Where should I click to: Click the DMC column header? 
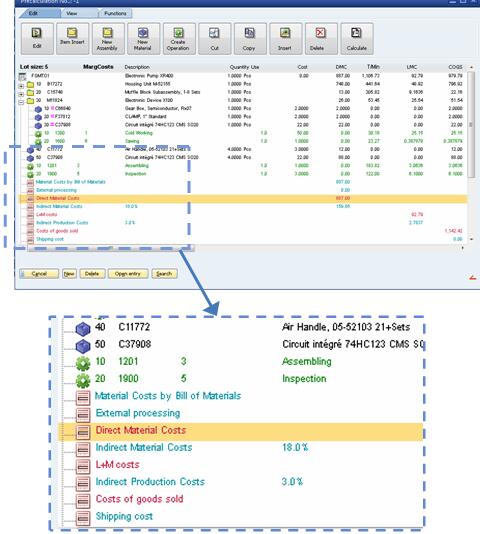341,67
